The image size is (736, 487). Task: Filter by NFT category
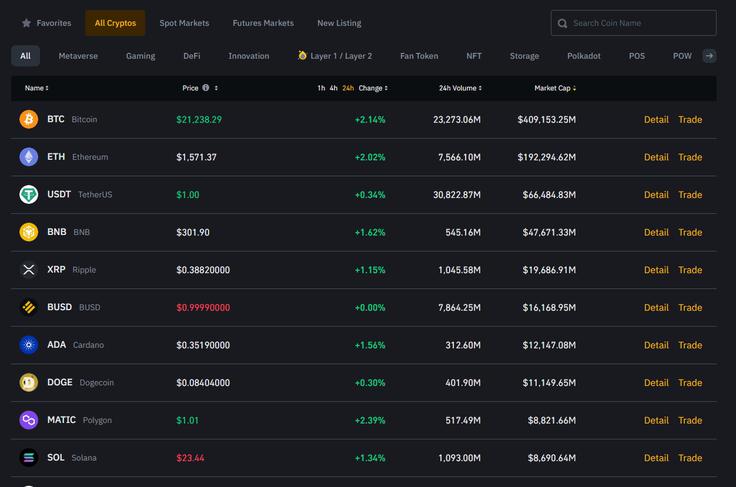click(474, 56)
